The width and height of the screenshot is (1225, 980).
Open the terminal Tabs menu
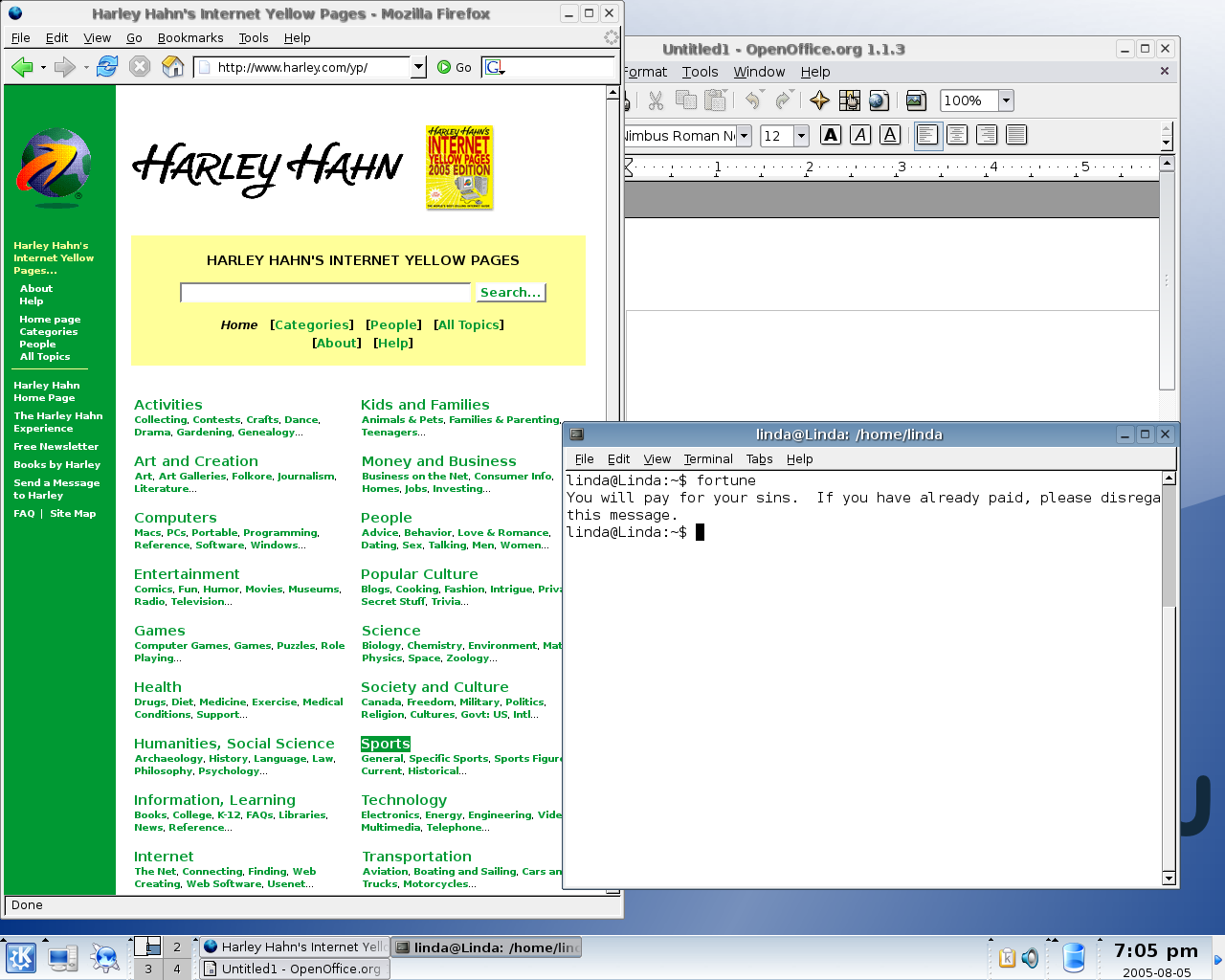coord(759,459)
